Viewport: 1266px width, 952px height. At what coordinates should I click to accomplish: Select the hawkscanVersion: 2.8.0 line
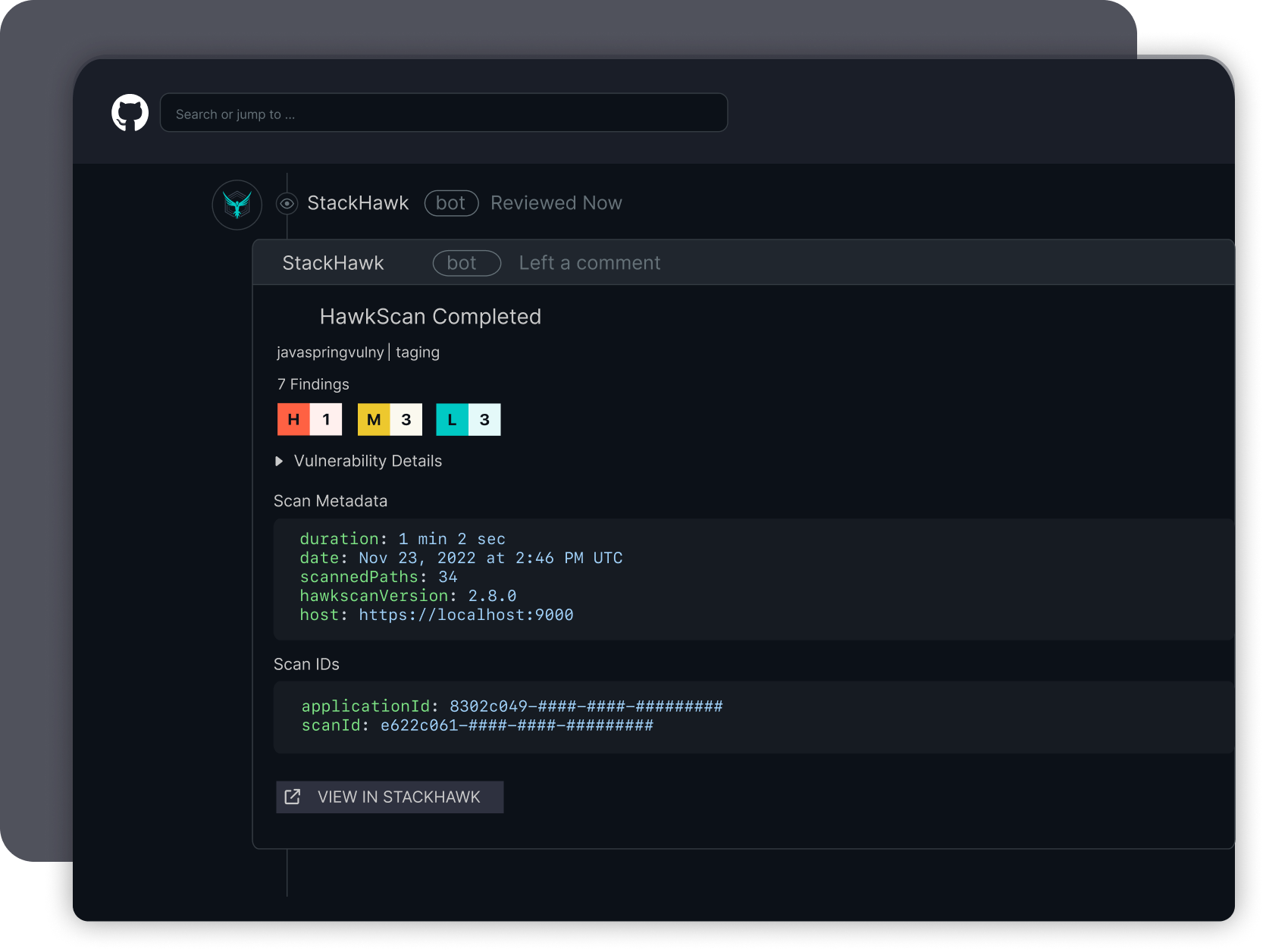[408, 596]
